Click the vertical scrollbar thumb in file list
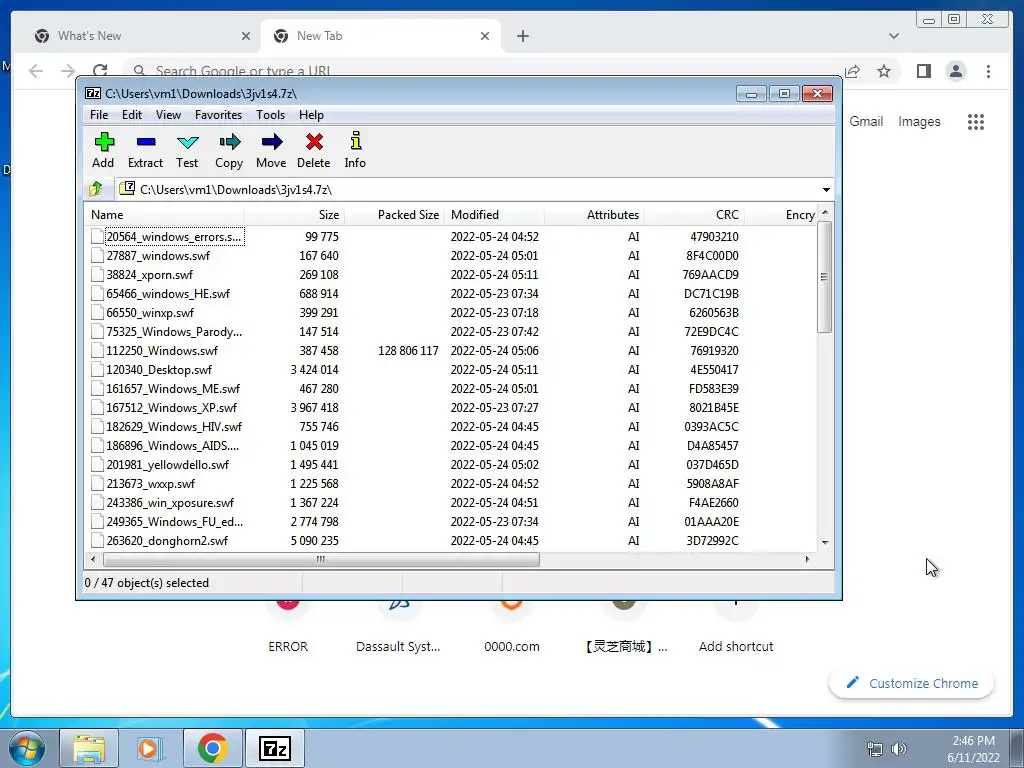The image size is (1024, 768). click(825, 277)
